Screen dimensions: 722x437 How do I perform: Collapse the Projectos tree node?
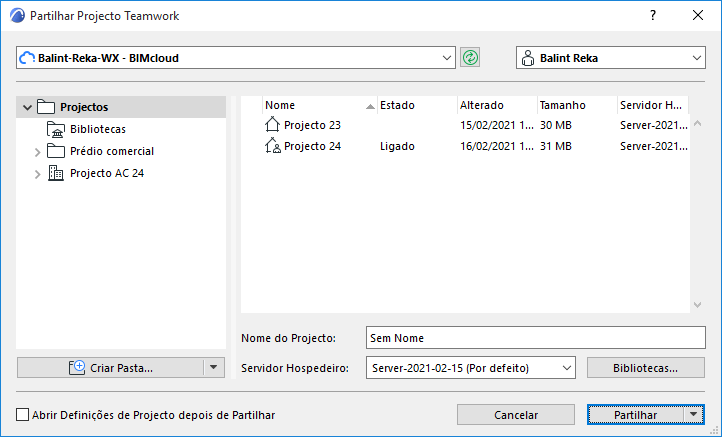coord(27,107)
